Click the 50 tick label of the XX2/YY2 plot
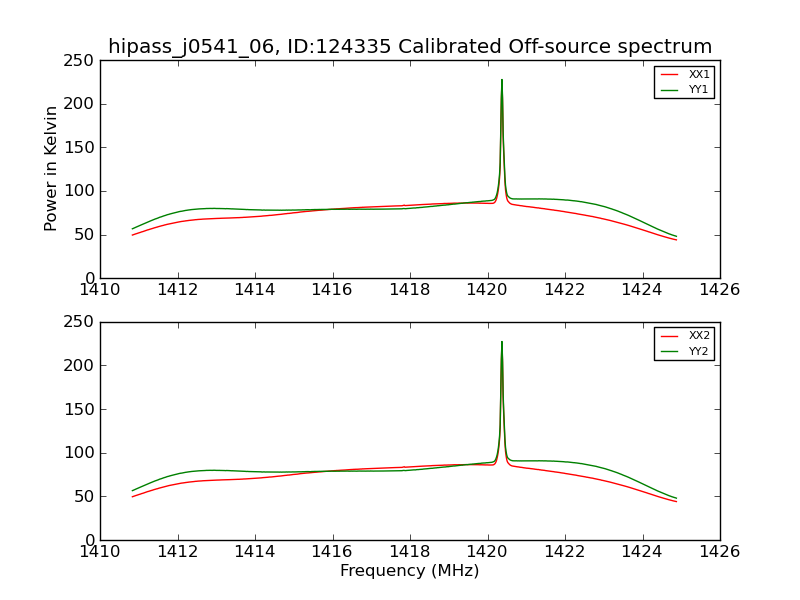The width and height of the screenshot is (800, 600). (84, 497)
